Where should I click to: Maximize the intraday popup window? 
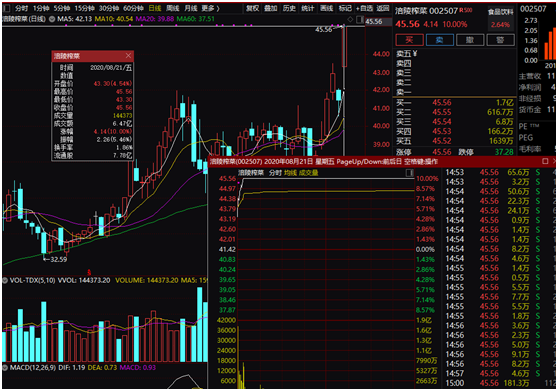point(545,162)
